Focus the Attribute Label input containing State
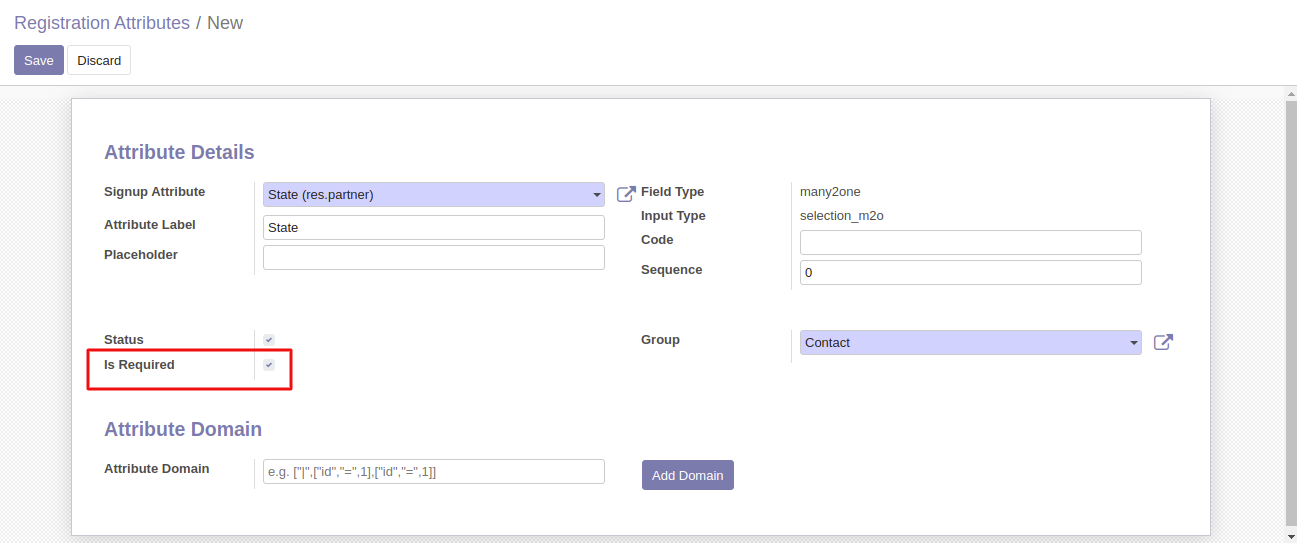1297x543 pixels. point(433,227)
